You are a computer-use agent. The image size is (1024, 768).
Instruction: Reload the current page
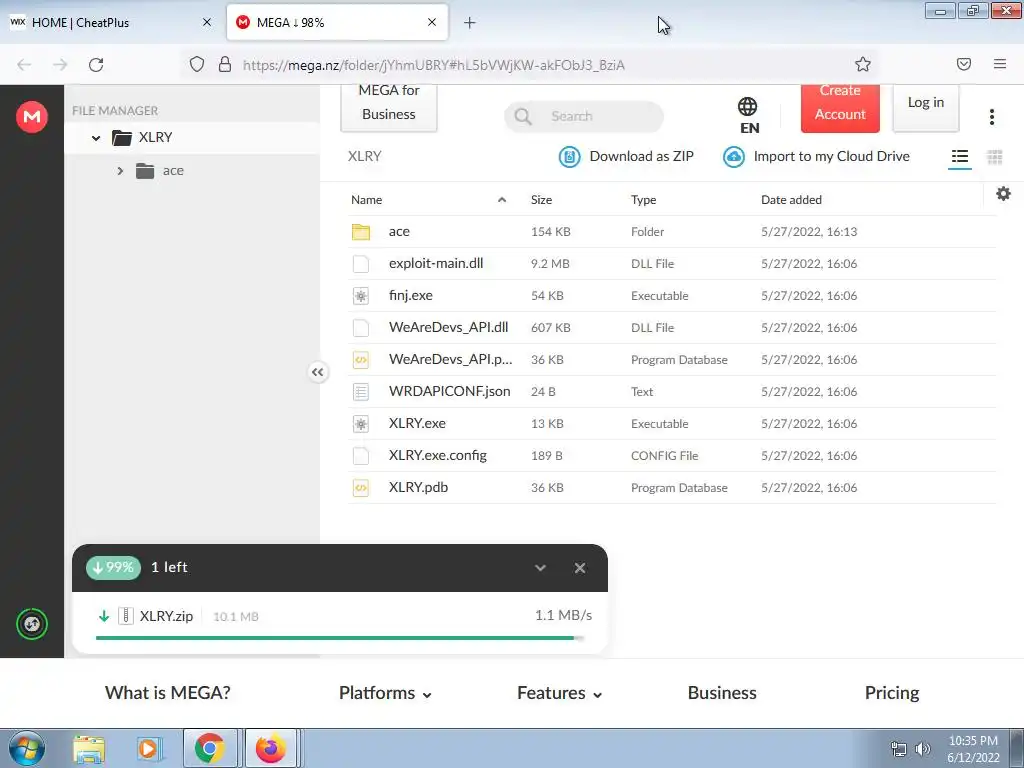click(x=96, y=65)
